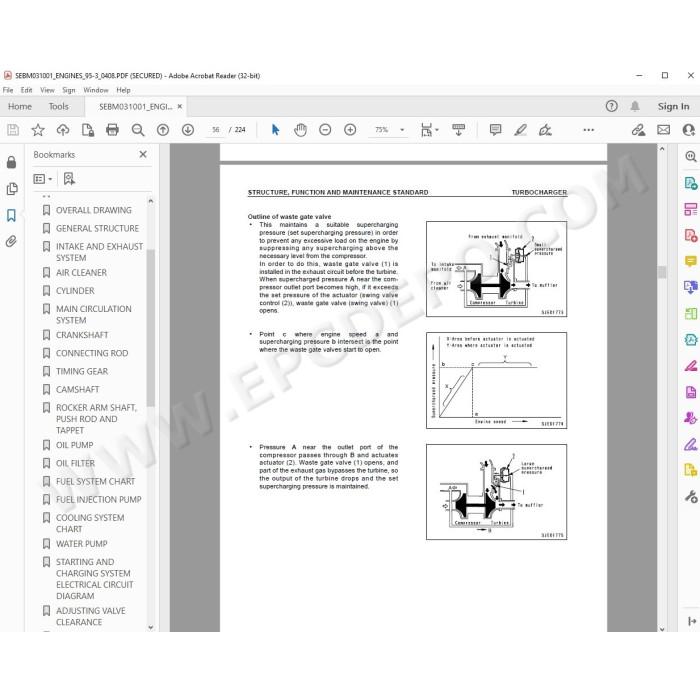Open INTAKE AND EXHAUST SYSTEM bookmark
Image resolution: width=700 pixels, height=700 pixels.
(x=99, y=252)
